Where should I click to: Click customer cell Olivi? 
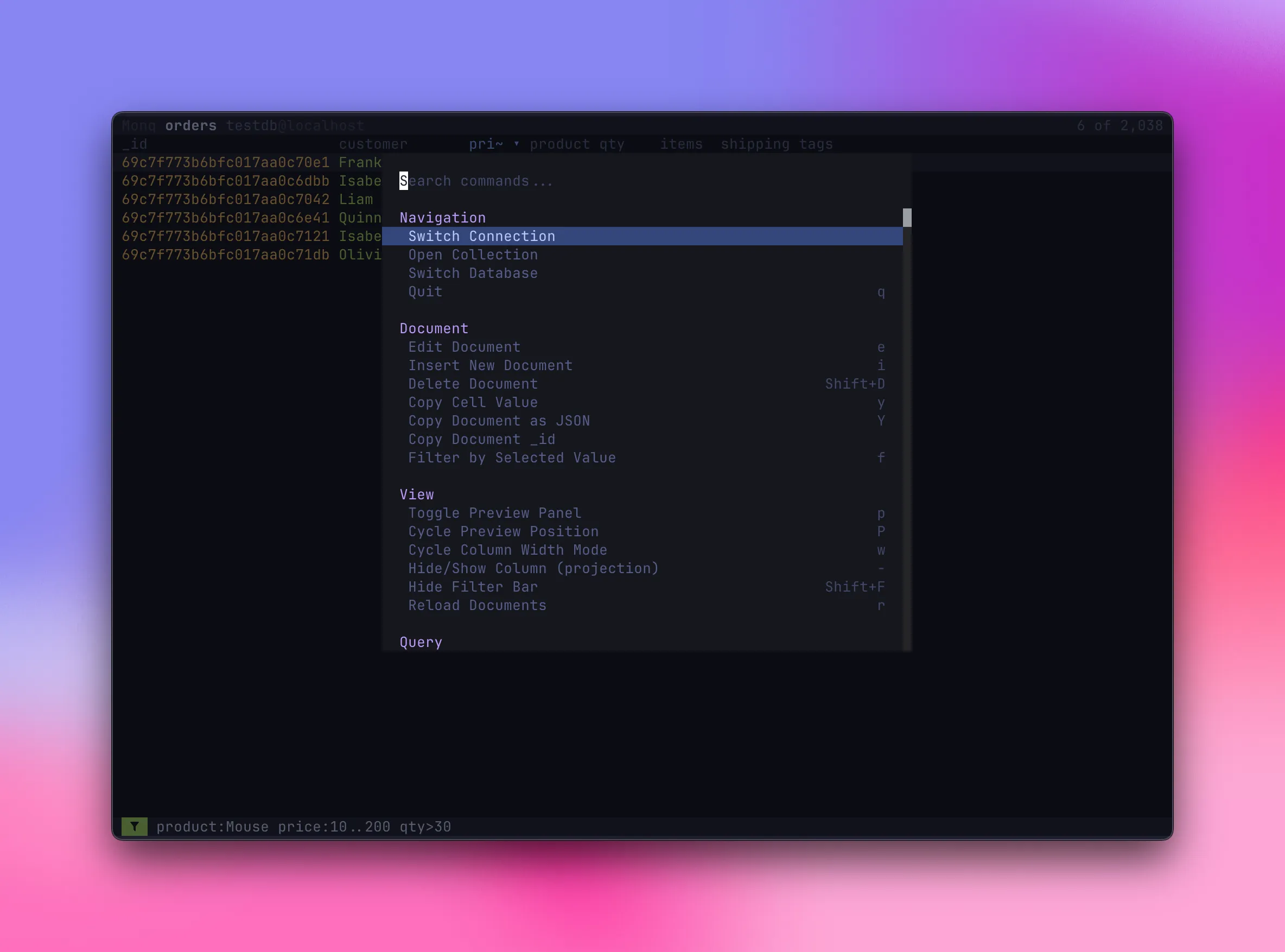(x=360, y=255)
